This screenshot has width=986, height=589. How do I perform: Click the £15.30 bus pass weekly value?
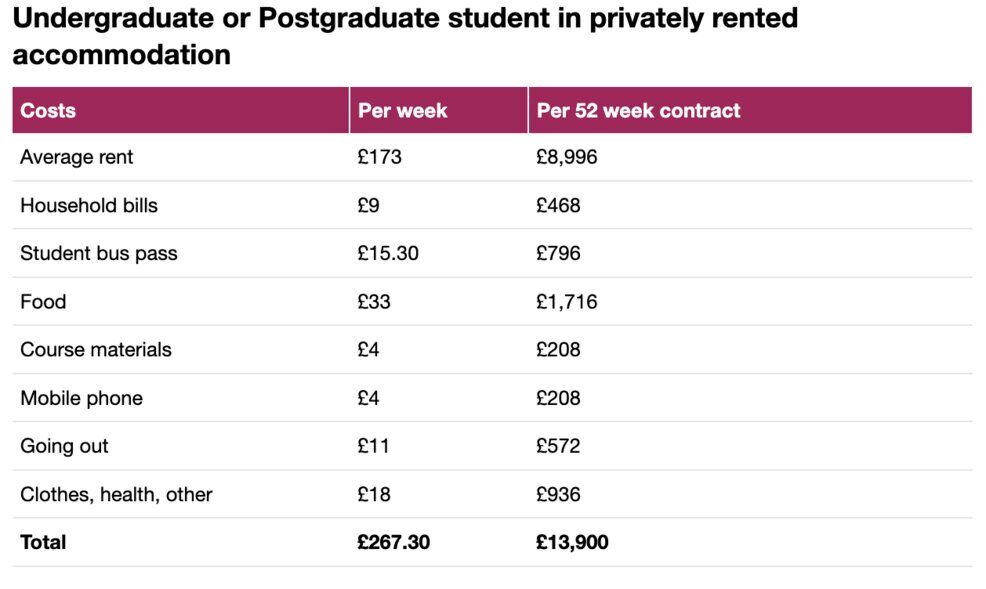point(388,253)
